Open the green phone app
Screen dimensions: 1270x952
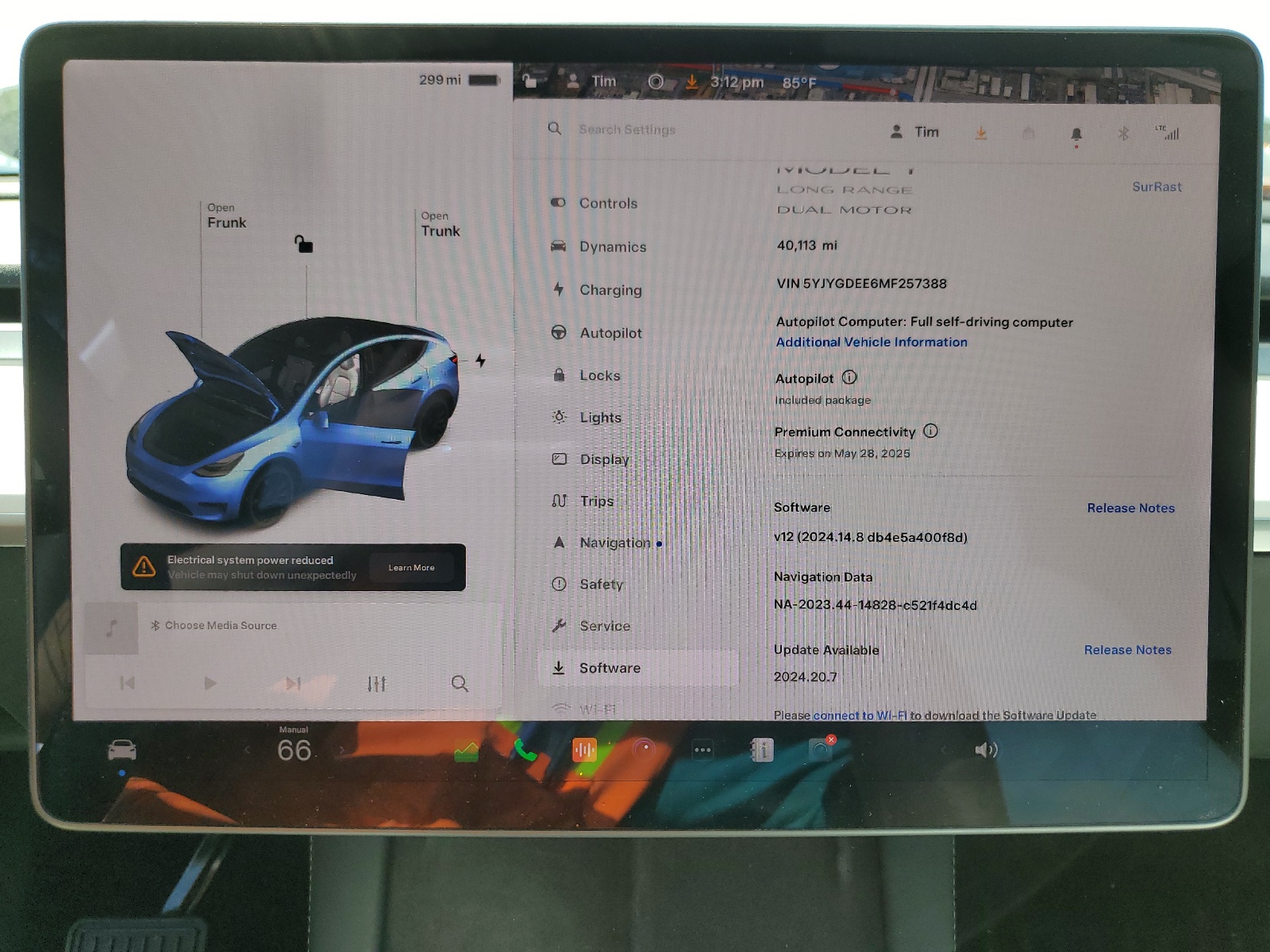click(x=525, y=750)
